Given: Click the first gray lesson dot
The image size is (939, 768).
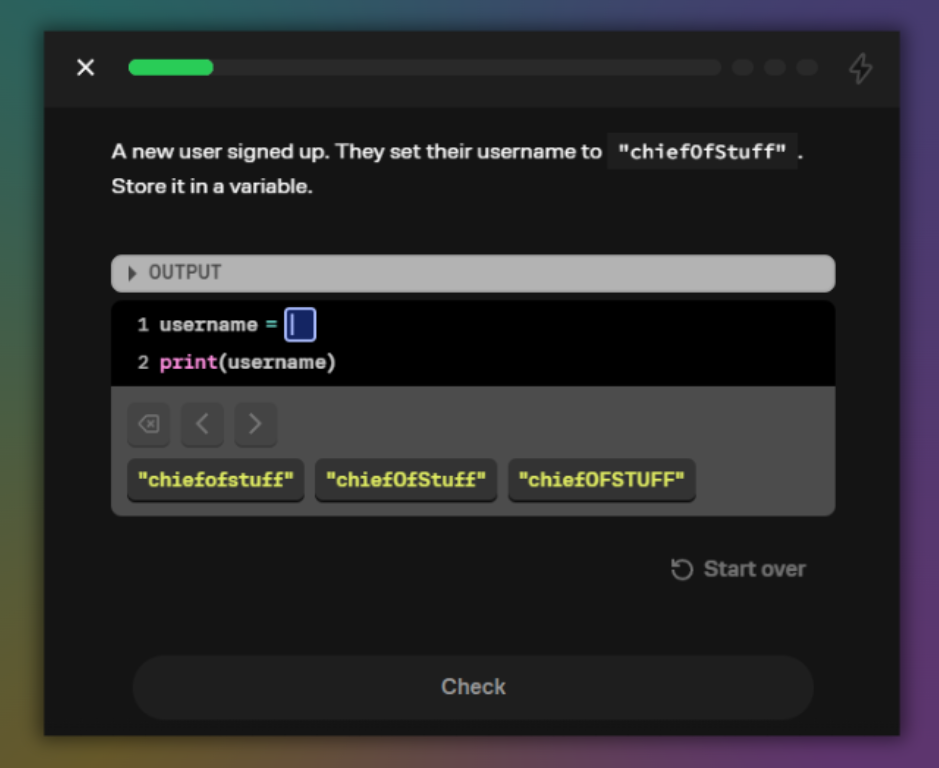Looking at the screenshot, I should click(742, 67).
